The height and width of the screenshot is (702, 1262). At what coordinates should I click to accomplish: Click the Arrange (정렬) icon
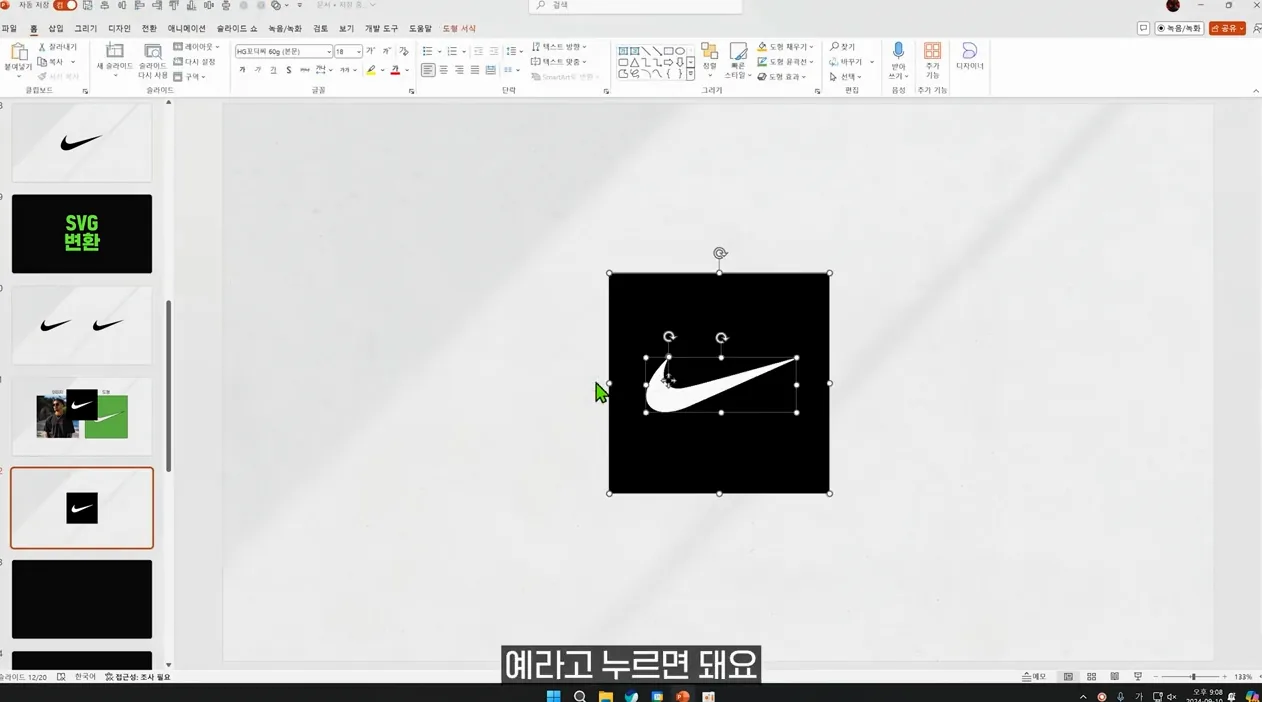pyautogui.click(x=709, y=52)
